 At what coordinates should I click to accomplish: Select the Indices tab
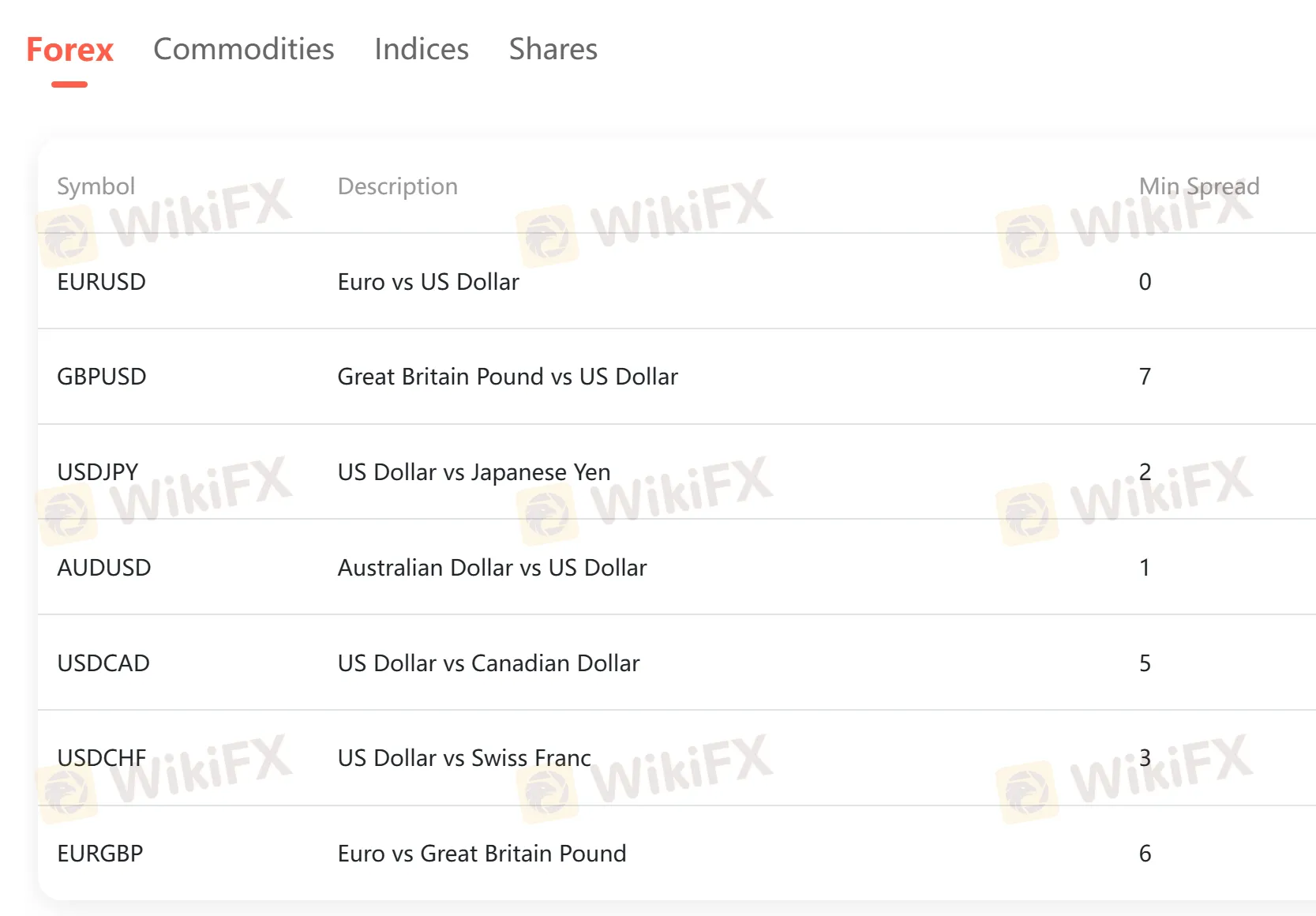(x=422, y=50)
